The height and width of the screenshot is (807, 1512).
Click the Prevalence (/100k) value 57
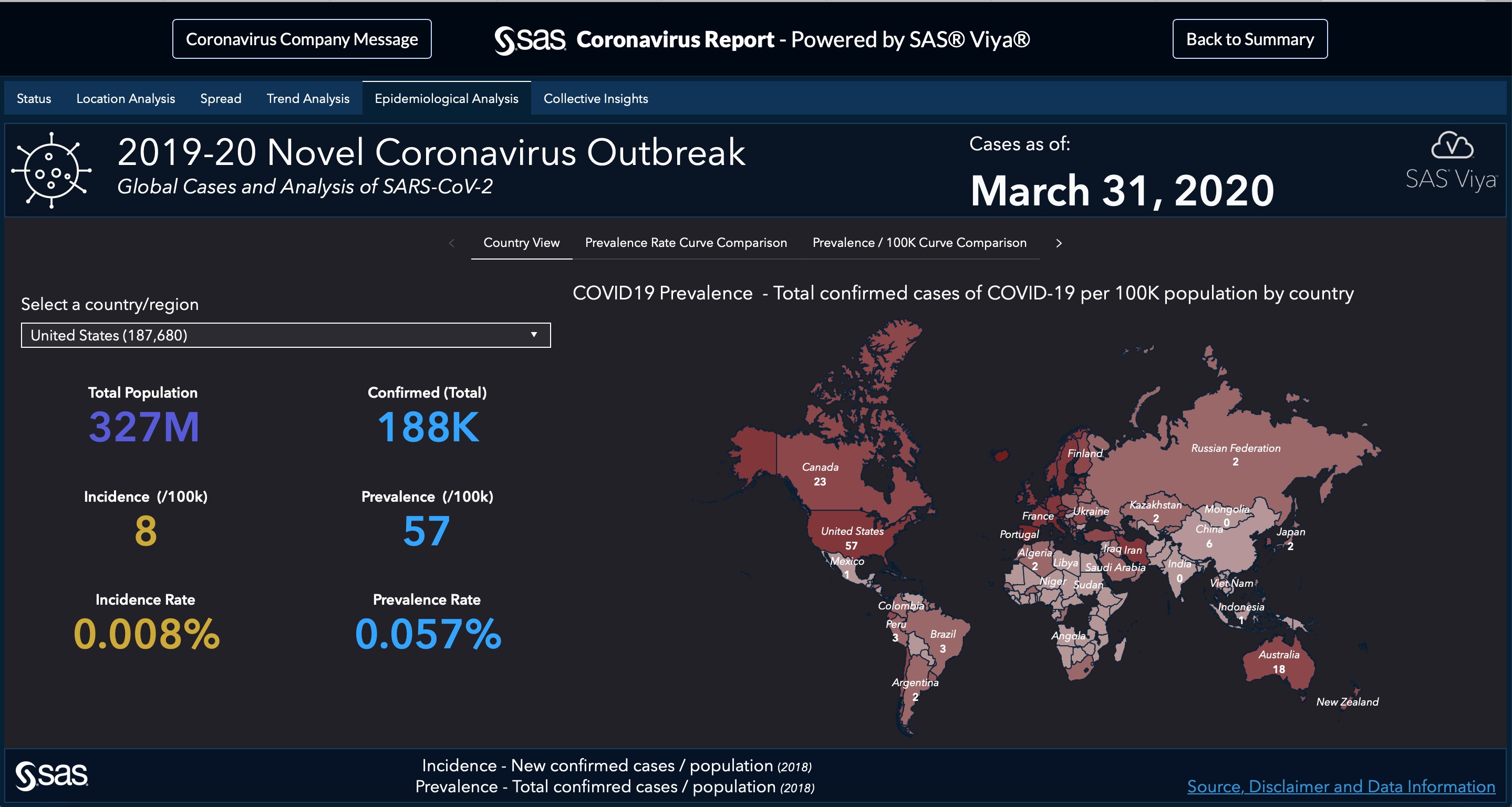[x=427, y=531]
